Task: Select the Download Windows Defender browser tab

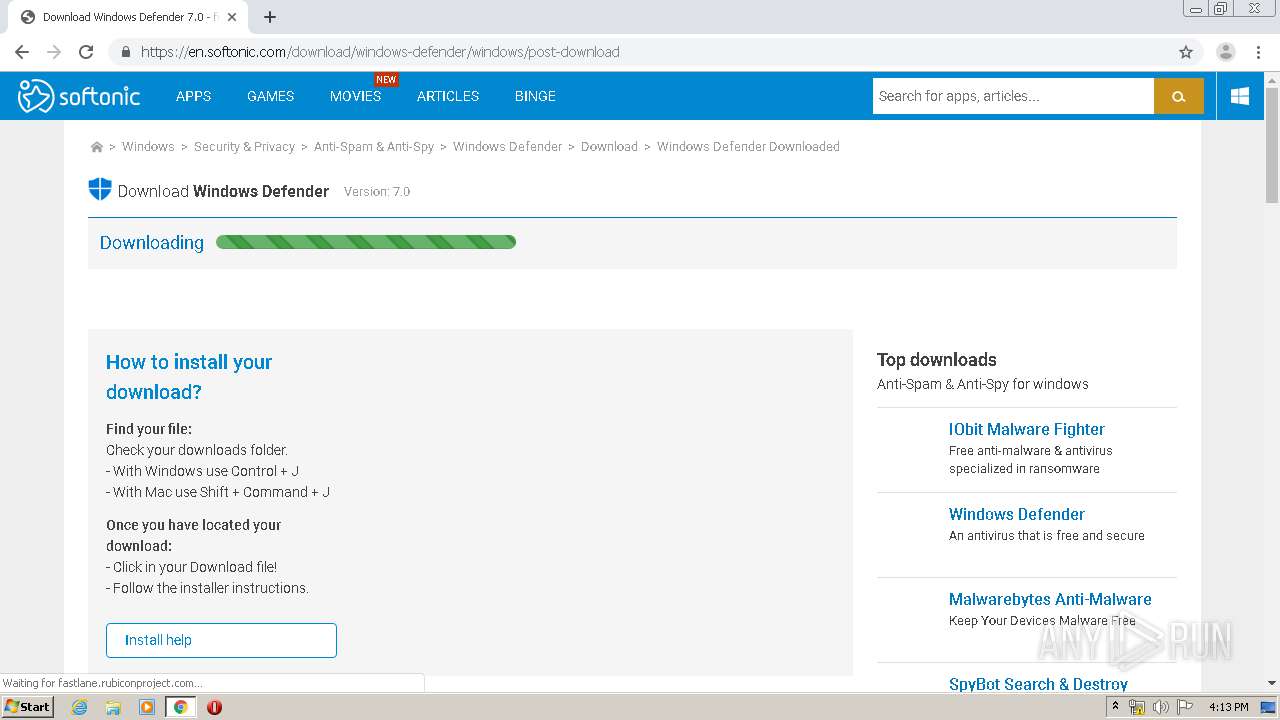Action: tap(127, 17)
